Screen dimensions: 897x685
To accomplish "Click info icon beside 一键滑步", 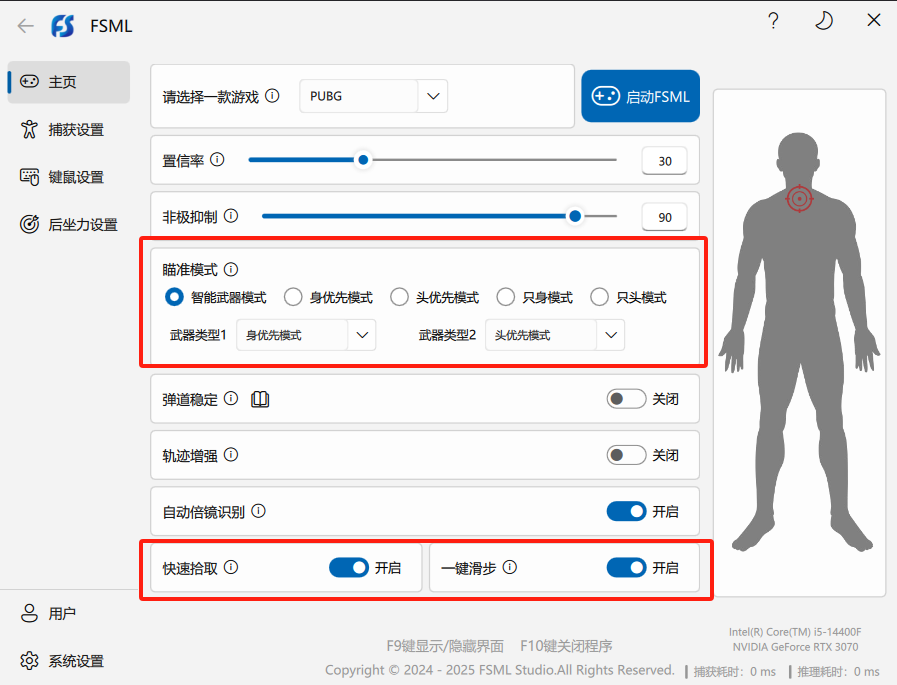I will 509,567.
